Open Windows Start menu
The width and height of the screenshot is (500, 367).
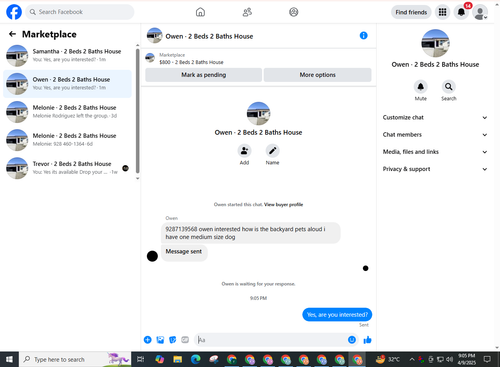click(x=9, y=359)
